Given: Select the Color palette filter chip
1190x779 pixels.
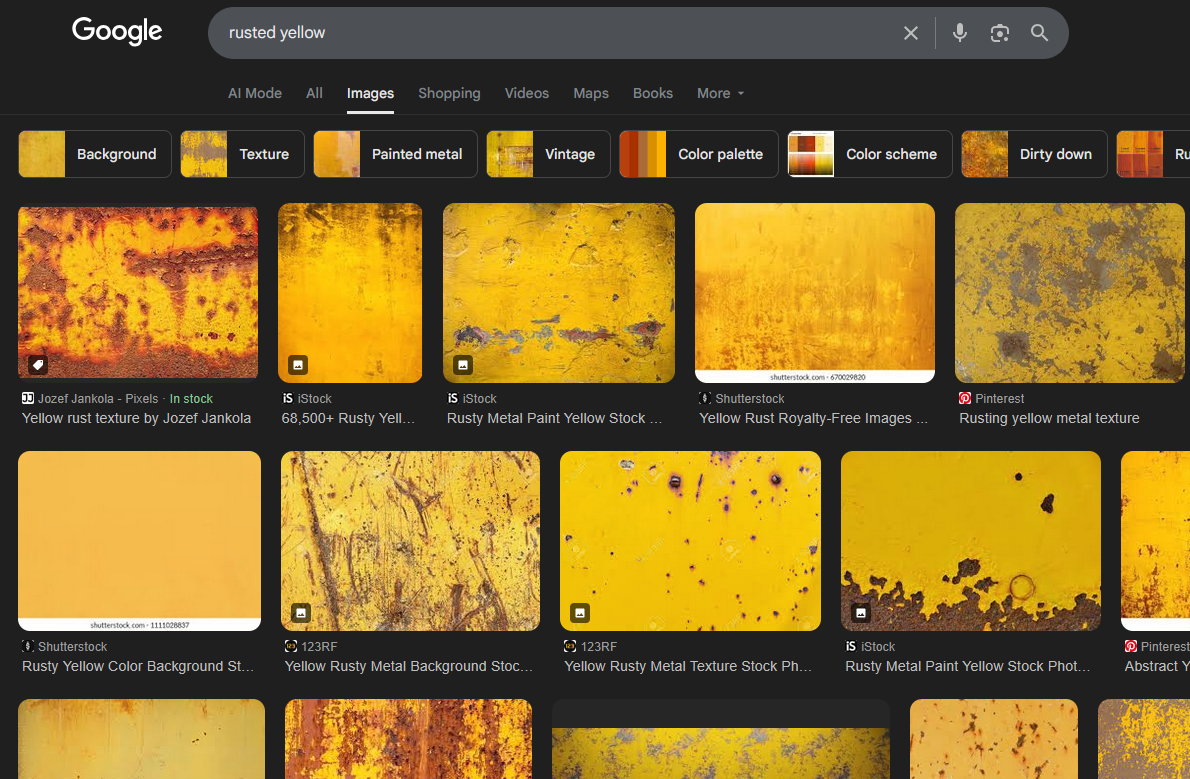Looking at the screenshot, I should click(x=698, y=154).
